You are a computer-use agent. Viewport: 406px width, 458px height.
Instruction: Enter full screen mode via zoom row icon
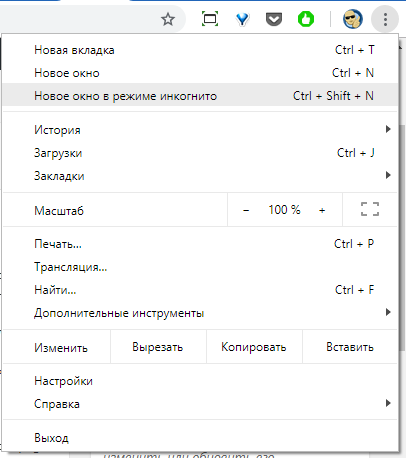(x=370, y=209)
